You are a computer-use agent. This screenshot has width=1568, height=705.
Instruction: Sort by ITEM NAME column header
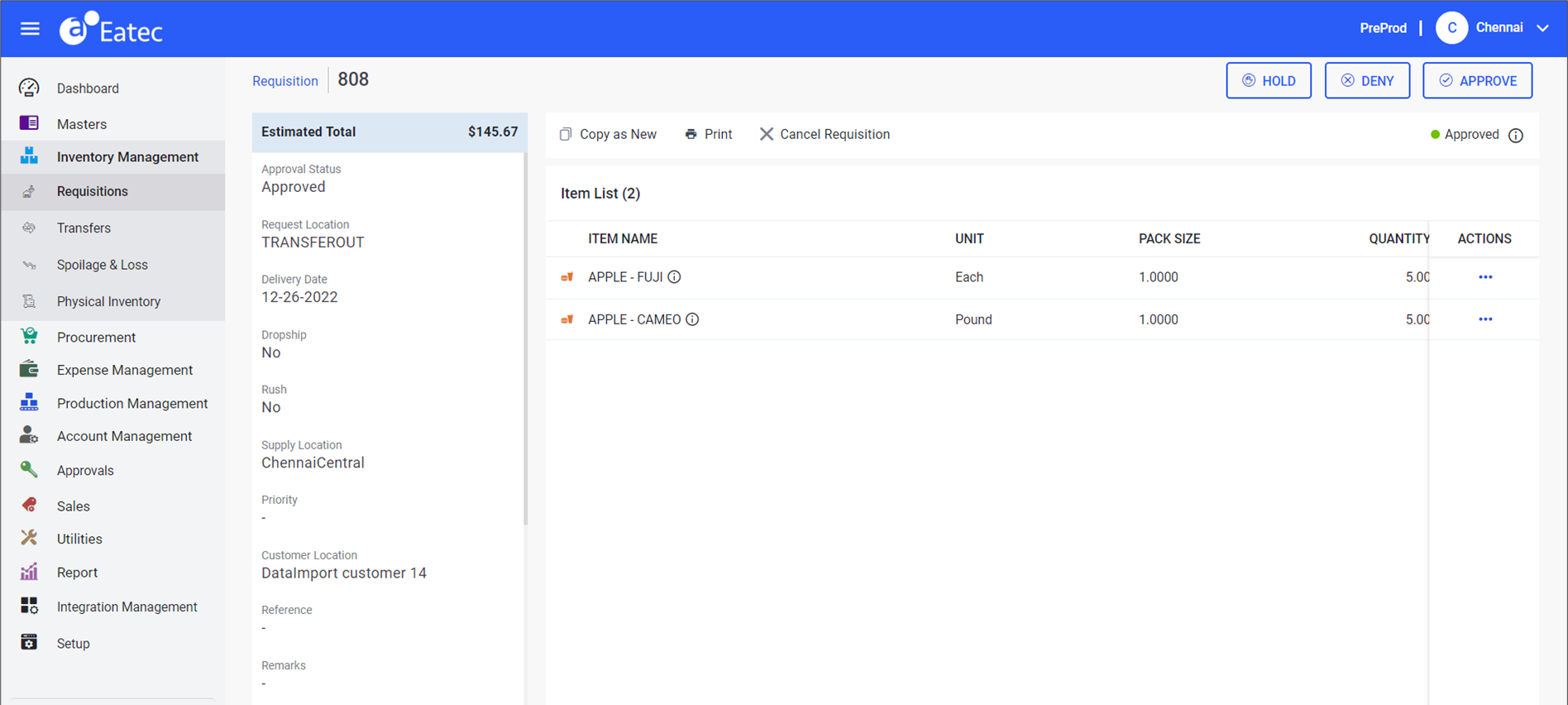(623, 238)
